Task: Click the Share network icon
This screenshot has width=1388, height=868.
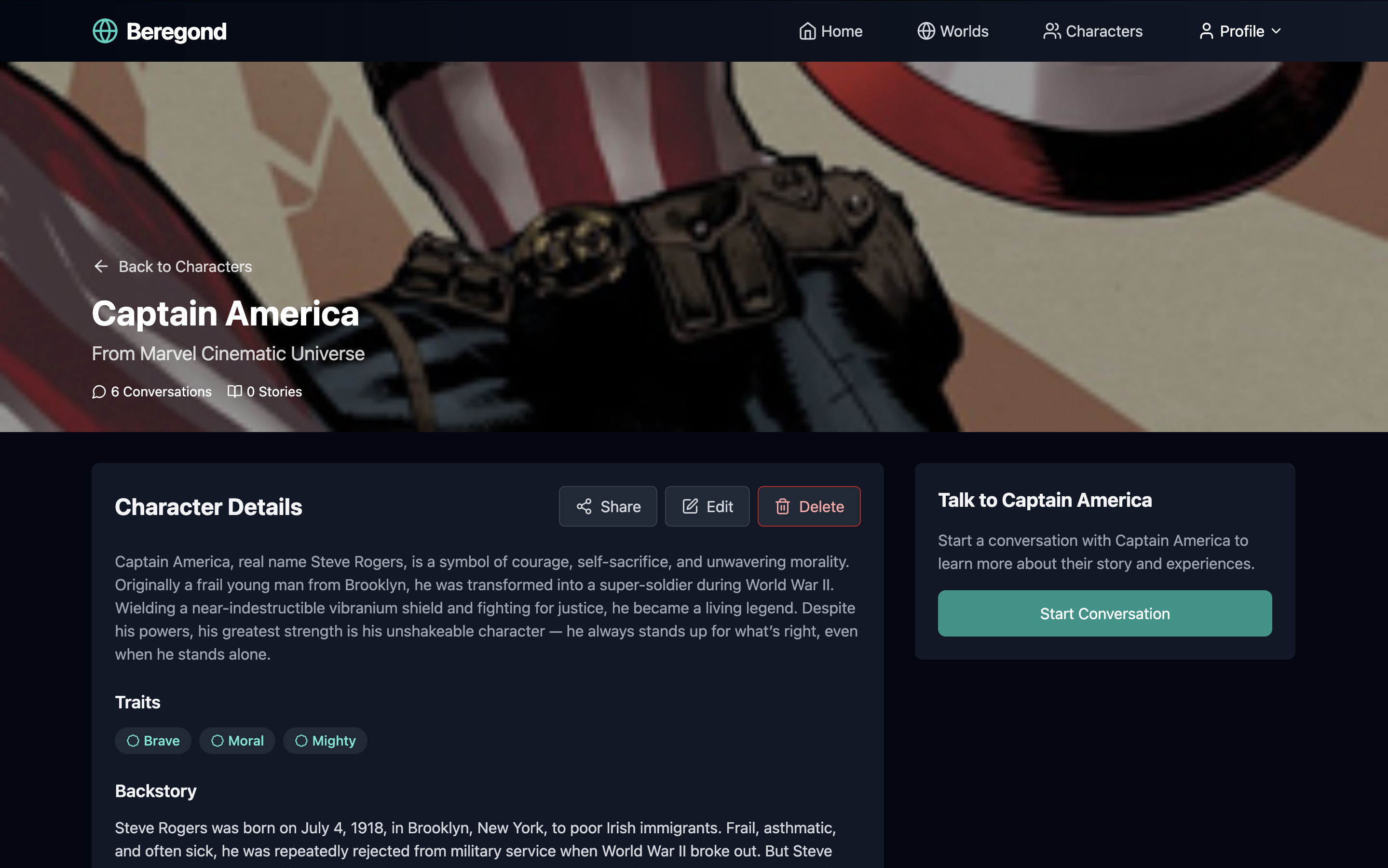Action: click(584, 506)
